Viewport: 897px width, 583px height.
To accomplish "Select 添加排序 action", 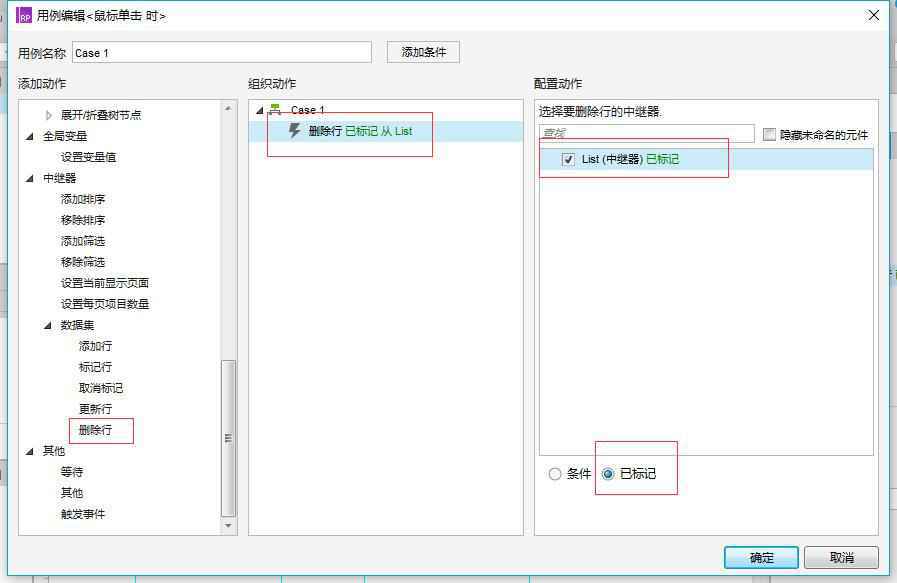I will click(83, 199).
